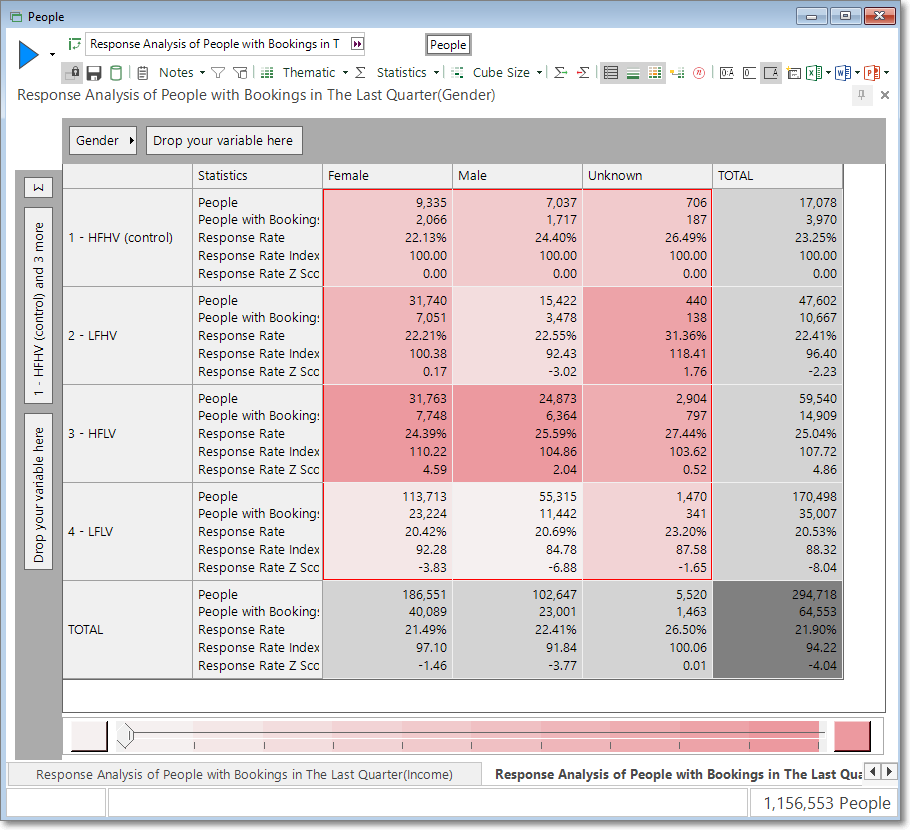Click the thematic shading slider handle
This screenshot has height=830, width=910.
126,736
